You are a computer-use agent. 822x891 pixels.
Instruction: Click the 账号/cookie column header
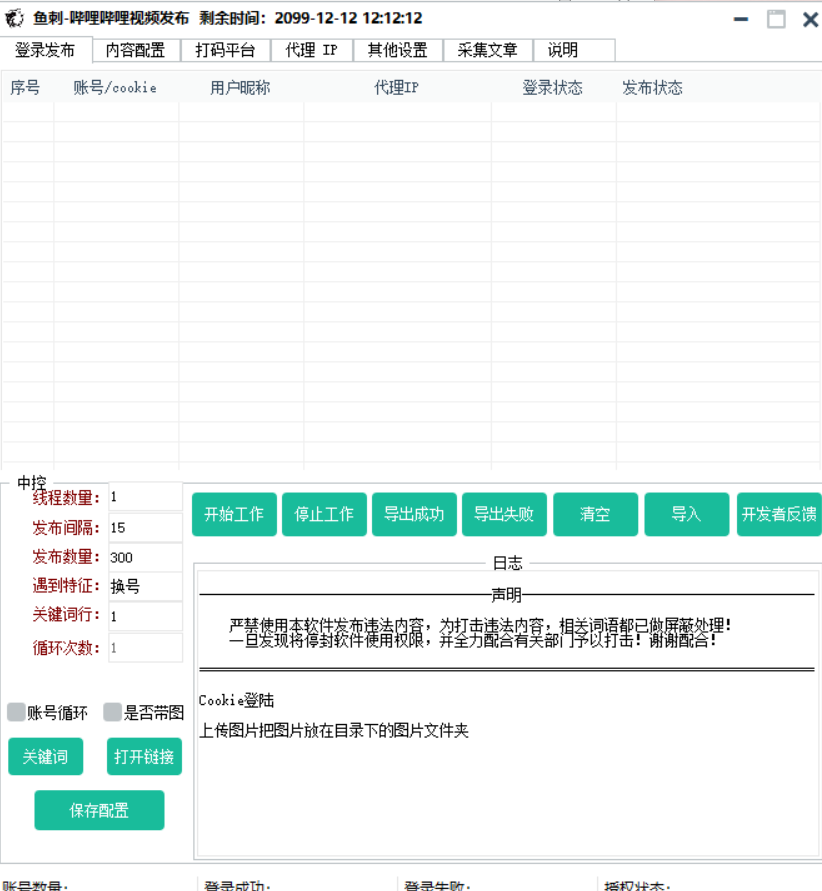point(115,88)
